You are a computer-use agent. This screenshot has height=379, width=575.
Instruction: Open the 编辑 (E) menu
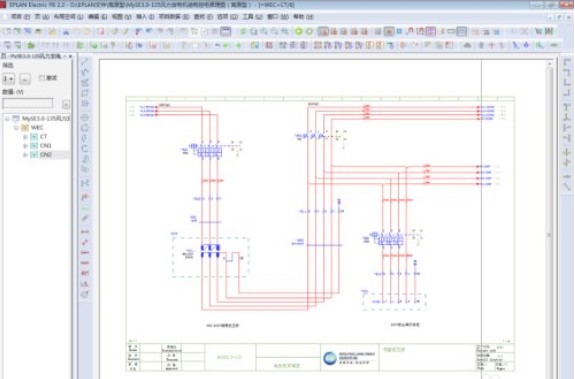click(x=97, y=17)
